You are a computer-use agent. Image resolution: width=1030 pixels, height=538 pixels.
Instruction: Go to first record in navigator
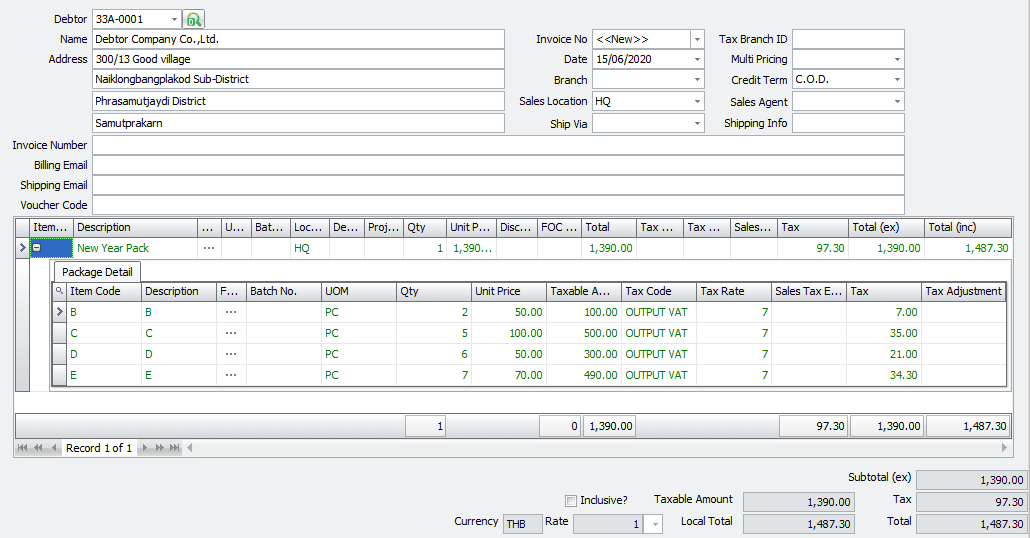pyautogui.click(x=24, y=448)
